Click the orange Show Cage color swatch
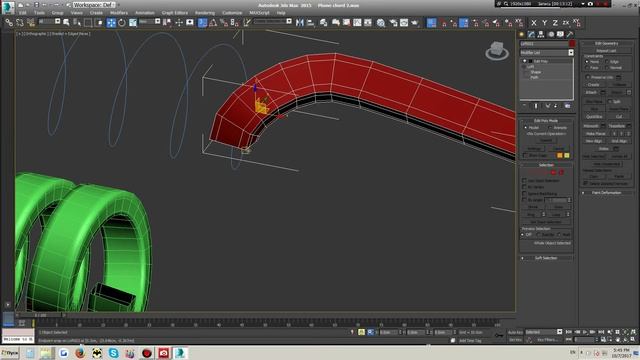 point(560,156)
